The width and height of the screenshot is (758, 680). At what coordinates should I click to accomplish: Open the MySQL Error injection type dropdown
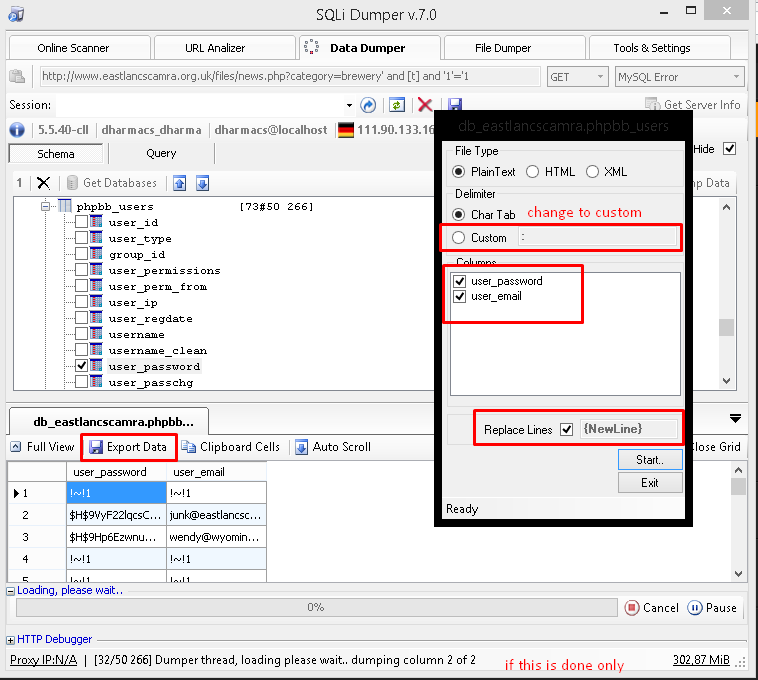[x=678, y=77]
